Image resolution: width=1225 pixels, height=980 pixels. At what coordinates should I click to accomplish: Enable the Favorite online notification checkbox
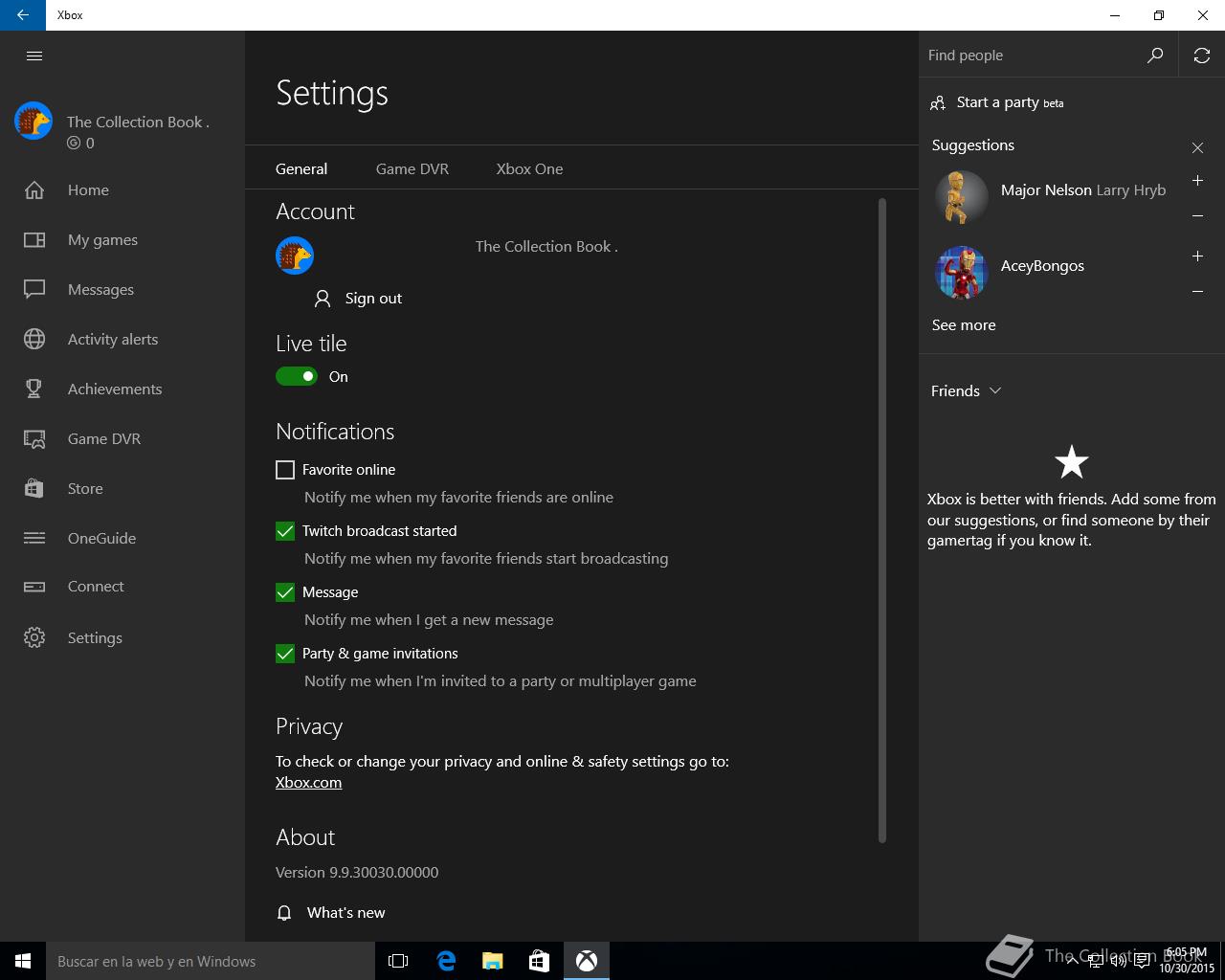click(x=285, y=470)
